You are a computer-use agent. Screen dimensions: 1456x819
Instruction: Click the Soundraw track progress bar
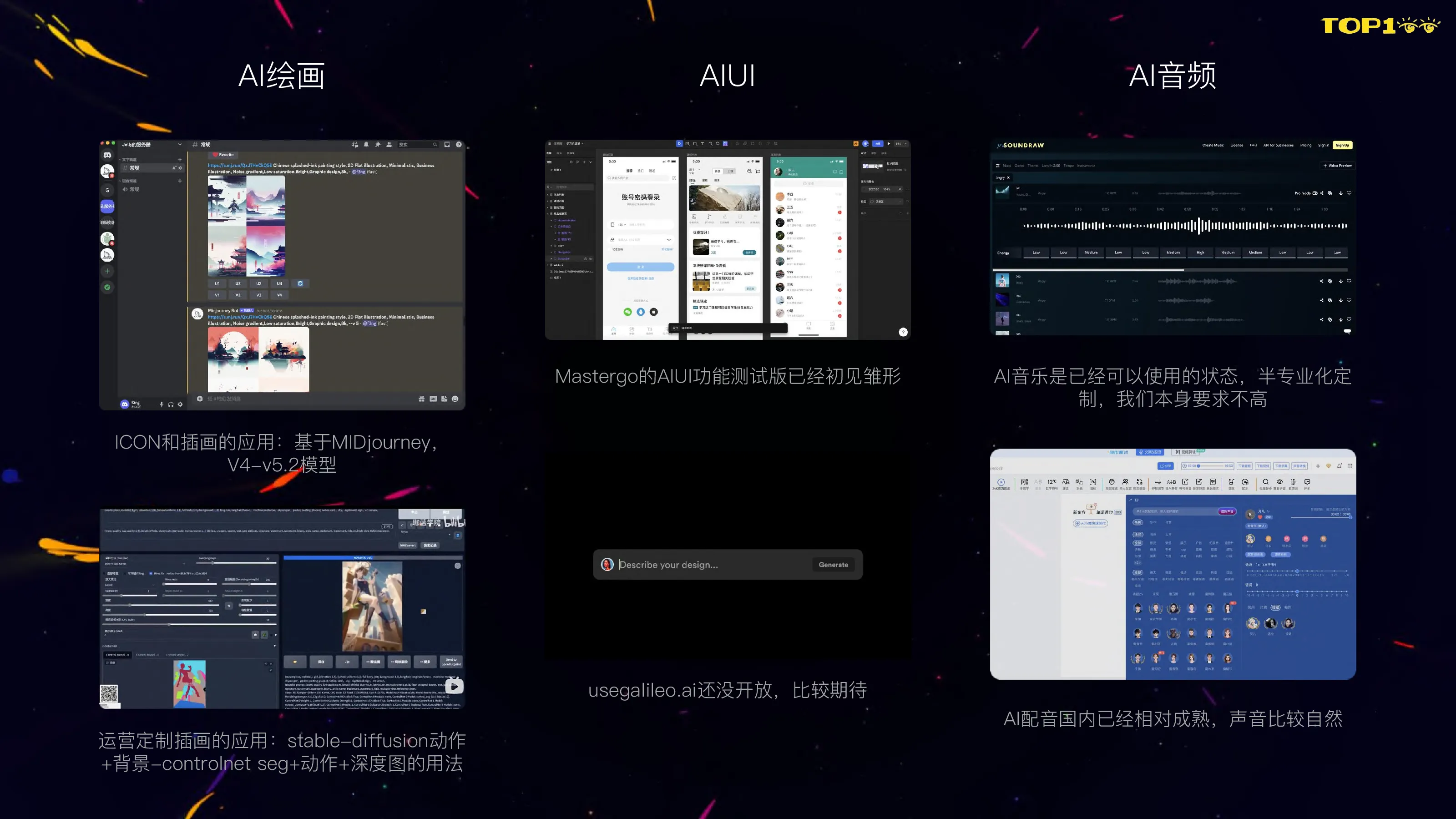point(1171,270)
